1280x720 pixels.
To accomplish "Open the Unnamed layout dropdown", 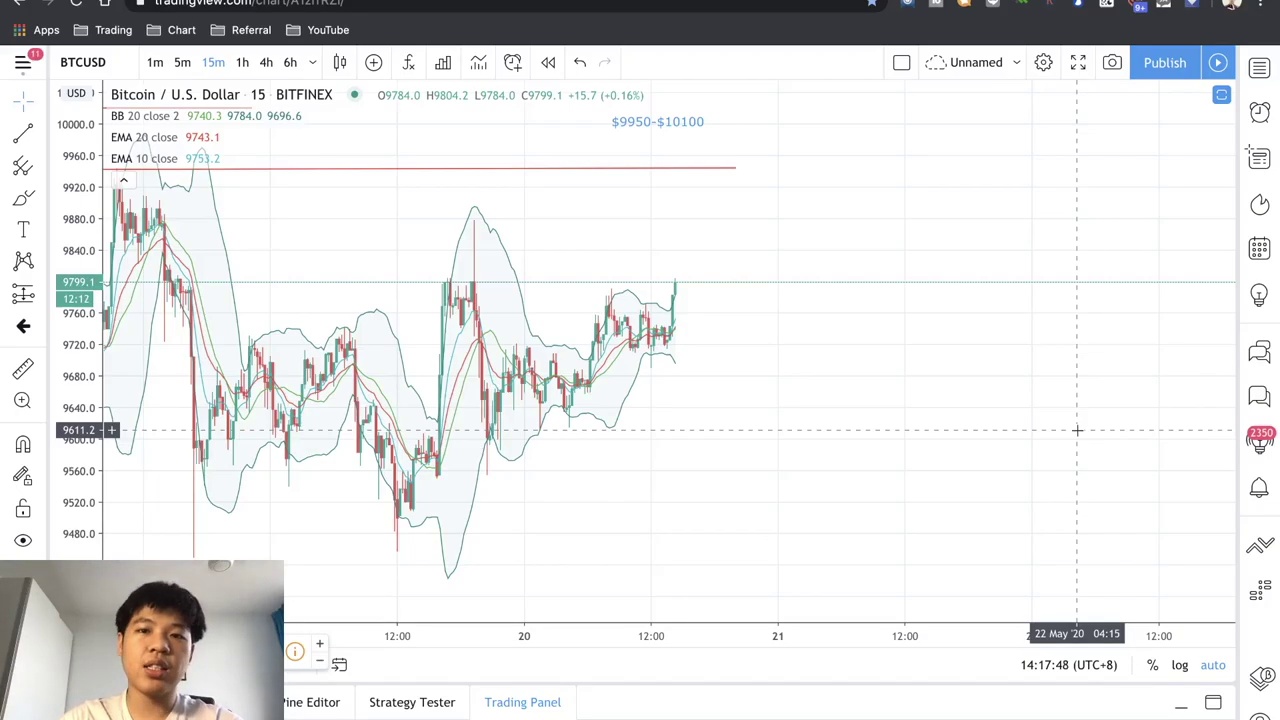I will 974,63.
